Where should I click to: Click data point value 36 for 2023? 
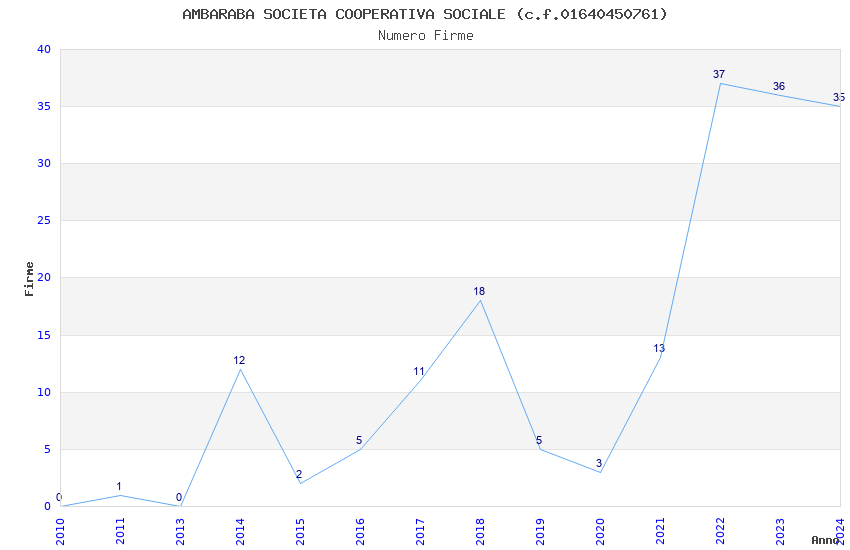[779, 86]
